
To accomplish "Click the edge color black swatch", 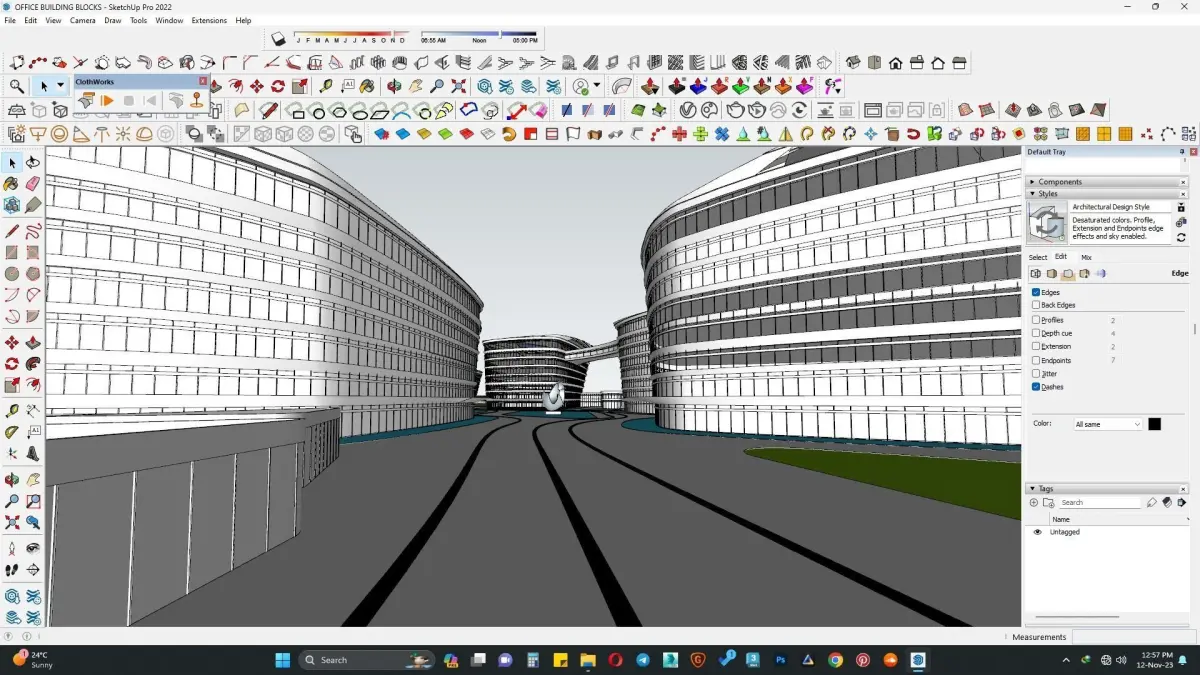I will coord(1154,424).
